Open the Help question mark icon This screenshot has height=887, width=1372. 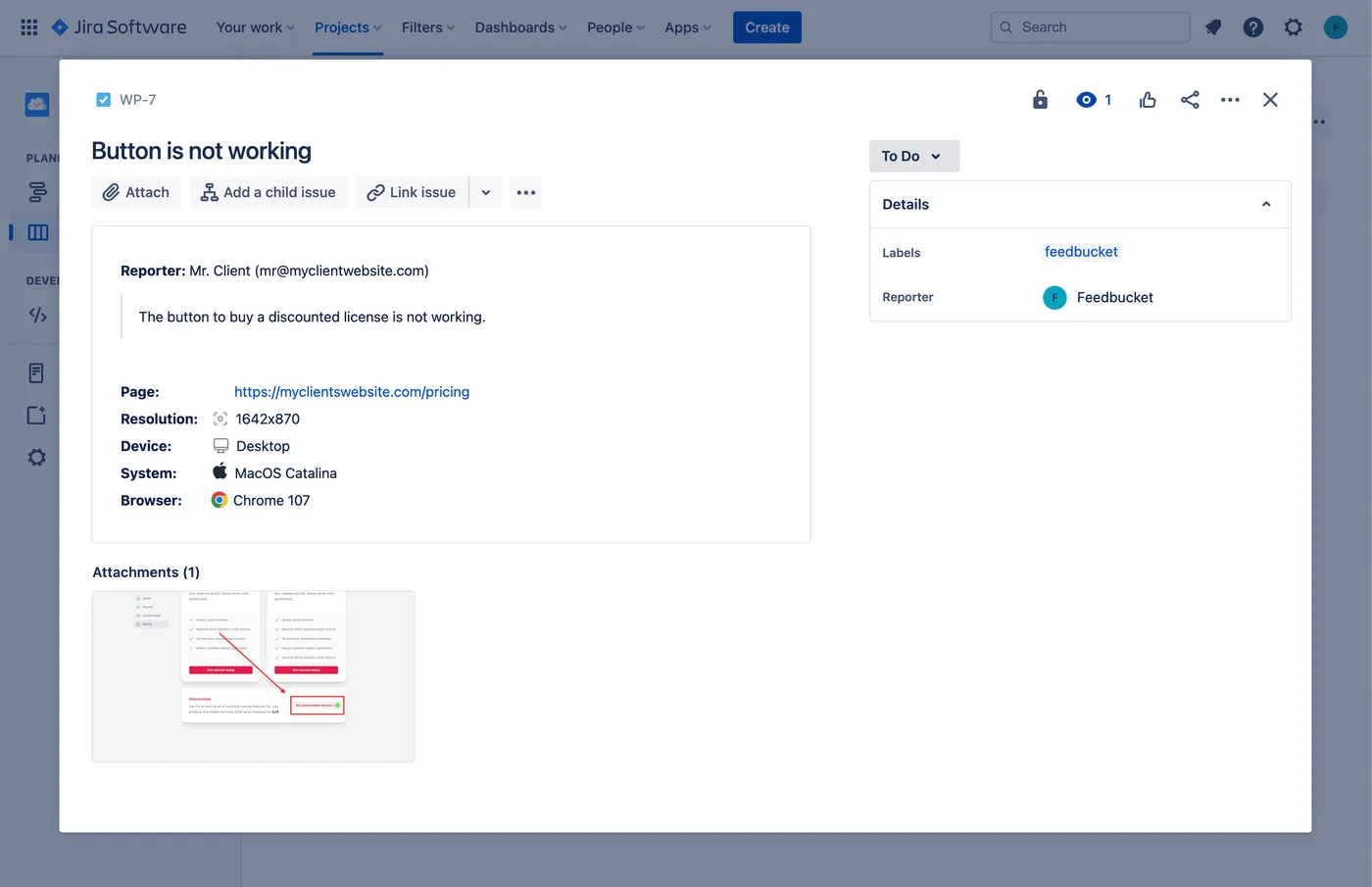pyautogui.click(x=1253, y=26)
